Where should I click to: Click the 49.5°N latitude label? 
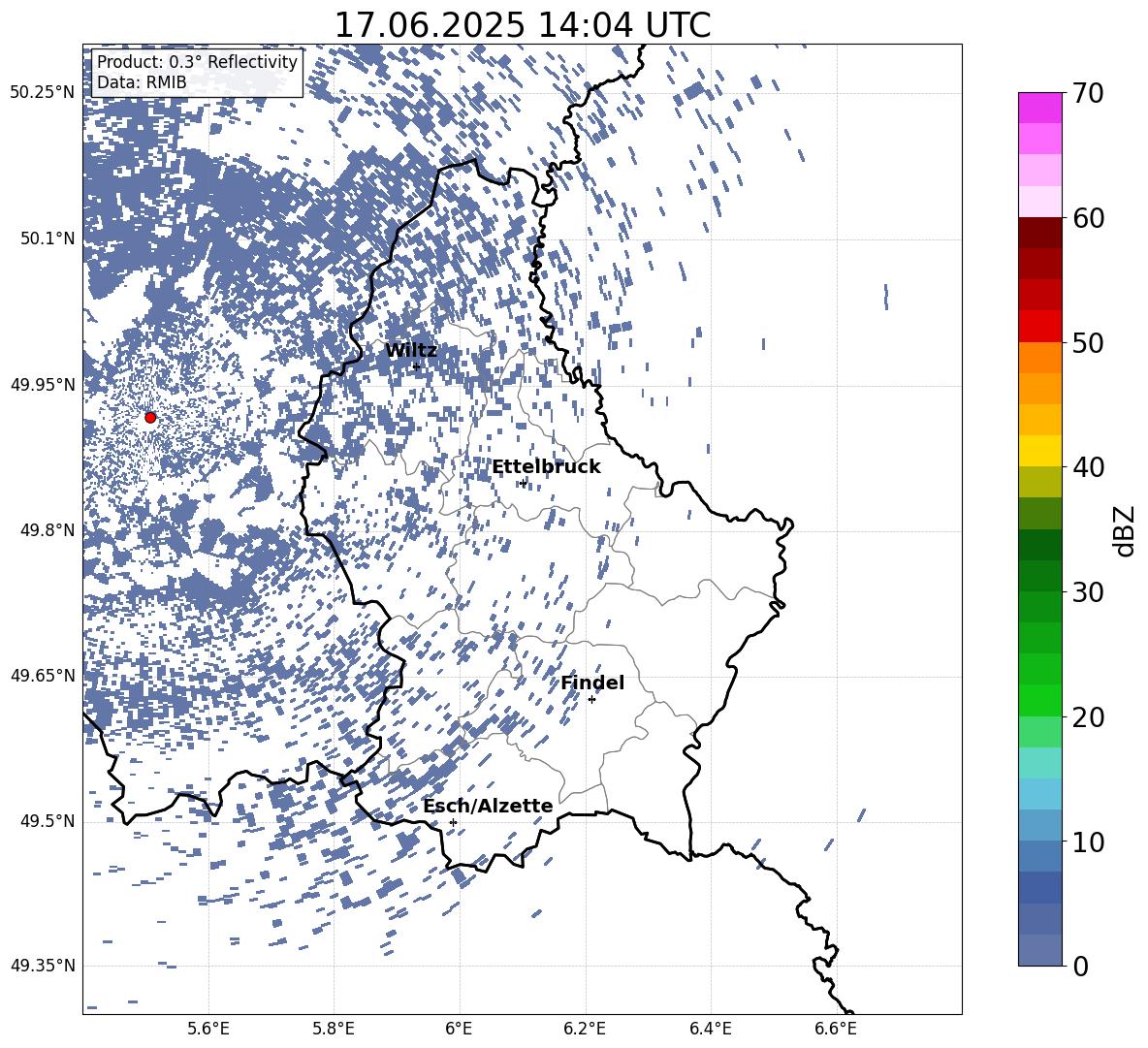(48, 820)
